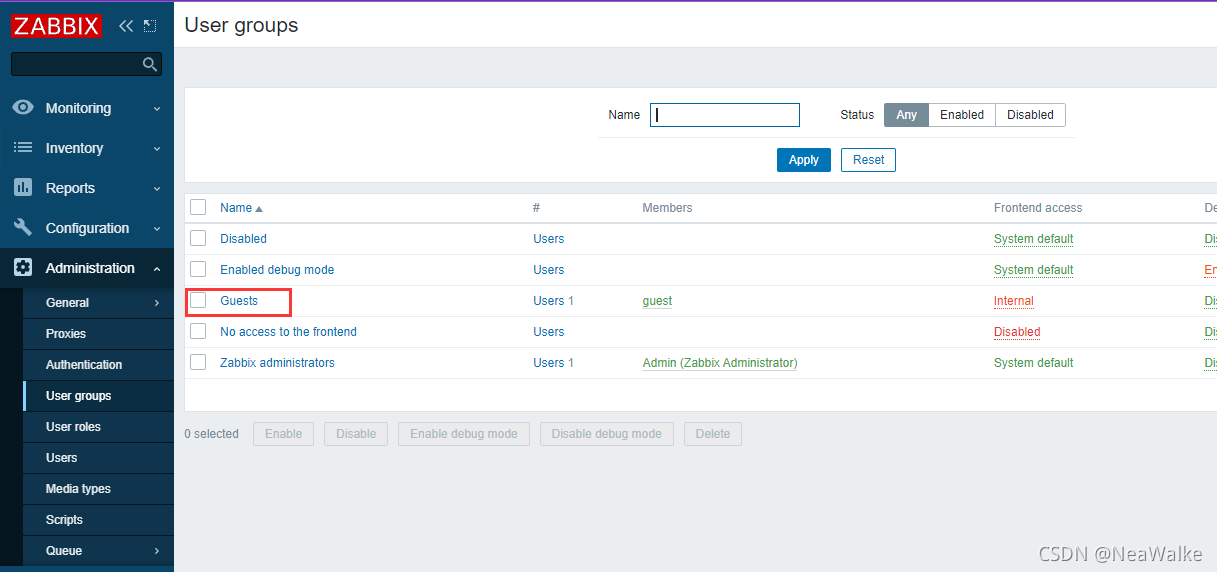The image size is (1217, 572).
Task: Change Disabled frontend access for No access group
Action: tap(1017, 332)
